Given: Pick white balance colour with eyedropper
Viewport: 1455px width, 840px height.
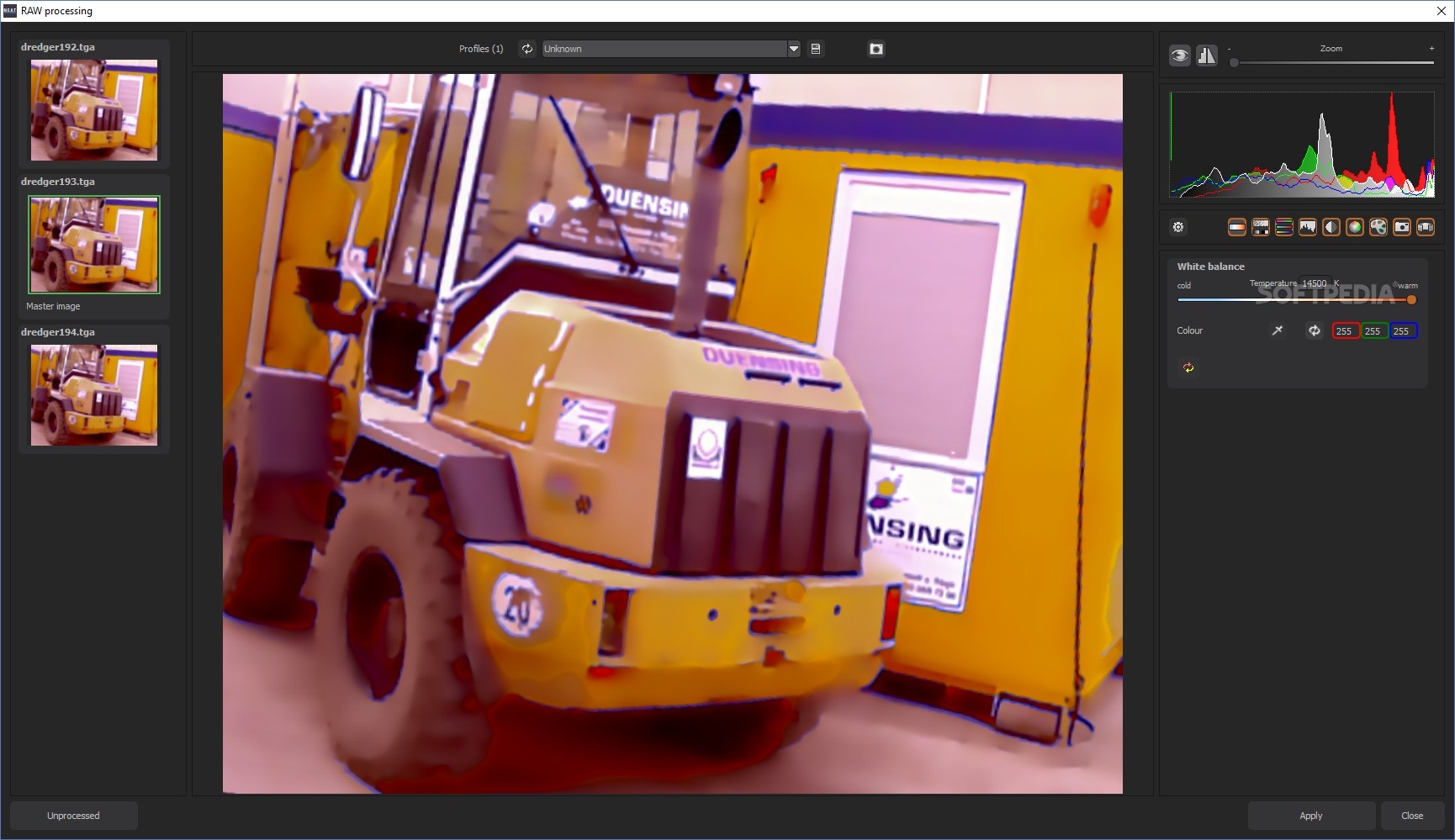Looking at the screenshot, I should [x=1278, y=330].
